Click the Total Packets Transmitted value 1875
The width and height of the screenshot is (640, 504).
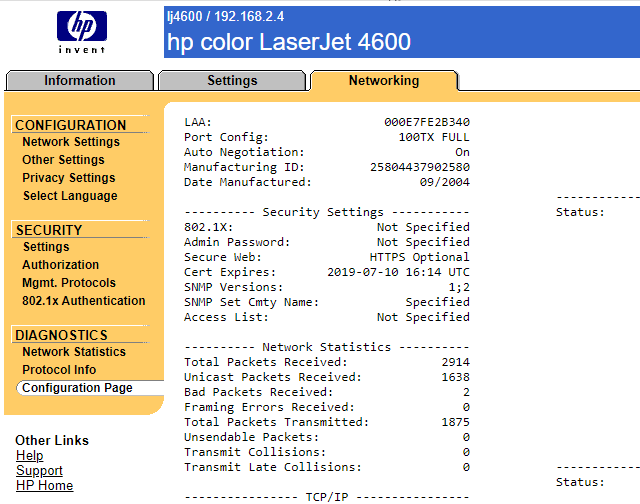456,422
